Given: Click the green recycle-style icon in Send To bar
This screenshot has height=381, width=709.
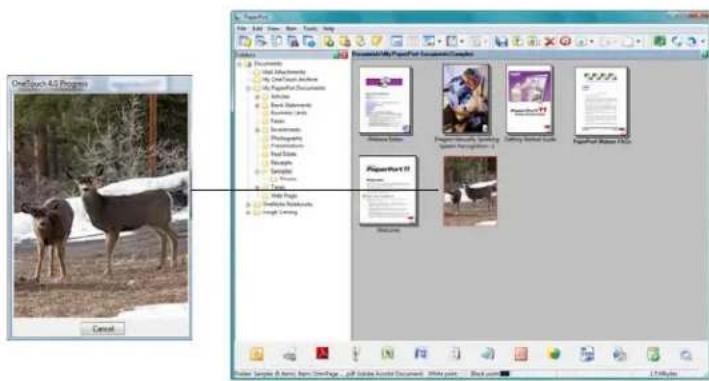Looking at the screenshot, I should tap(653, 354).
